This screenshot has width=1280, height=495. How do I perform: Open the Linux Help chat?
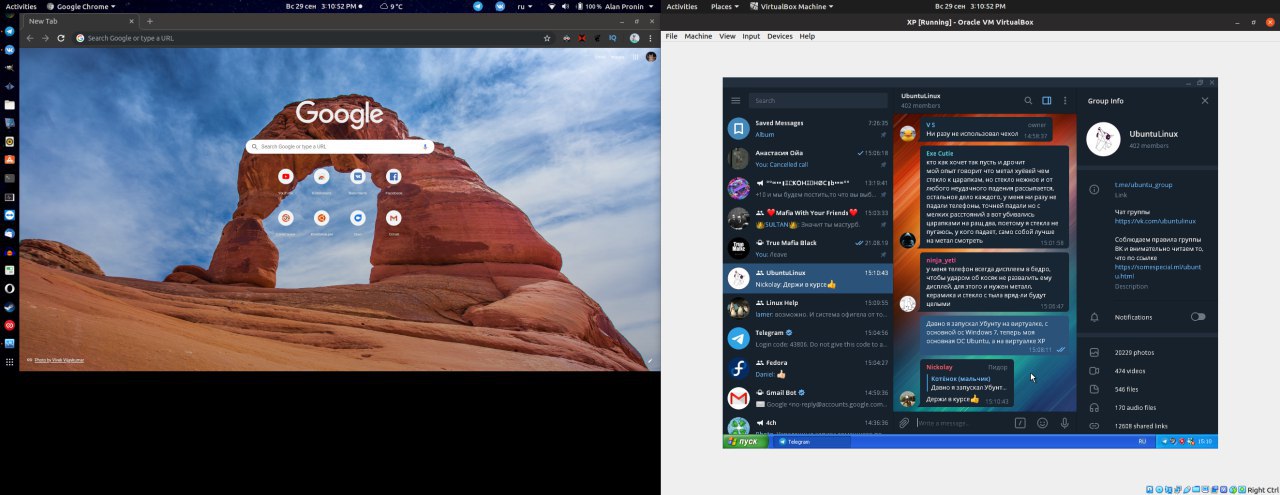809,308
